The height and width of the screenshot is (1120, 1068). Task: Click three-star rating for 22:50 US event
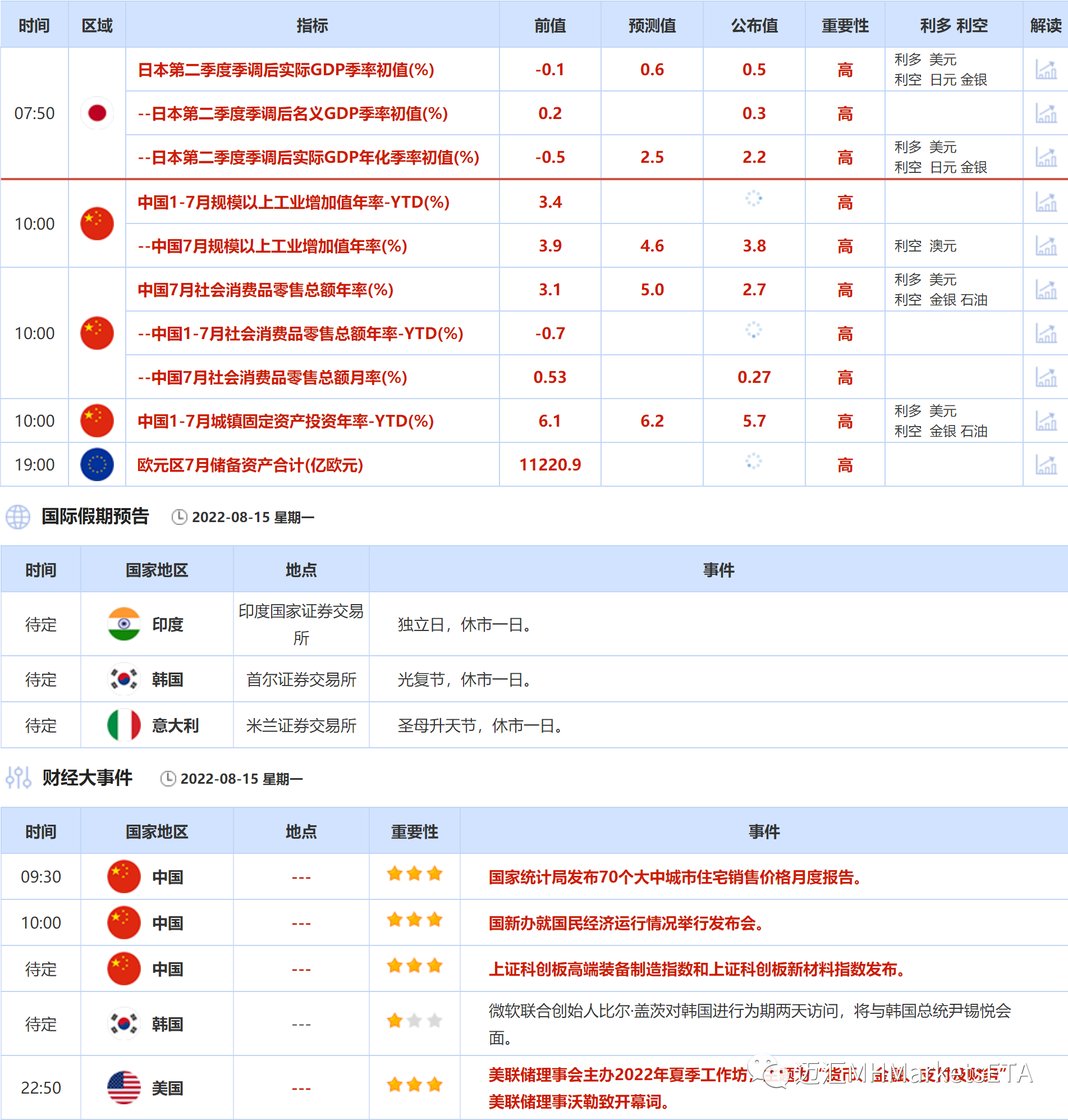coord(414,1084)
